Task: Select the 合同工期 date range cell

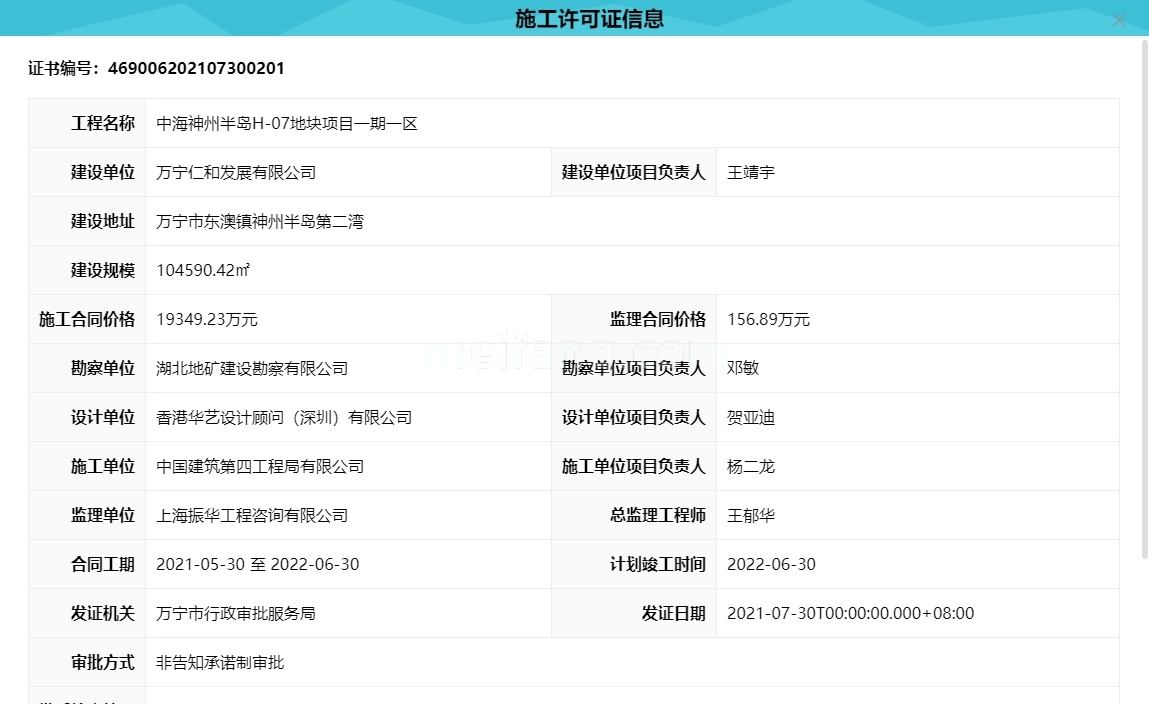Action: (258, 564)
